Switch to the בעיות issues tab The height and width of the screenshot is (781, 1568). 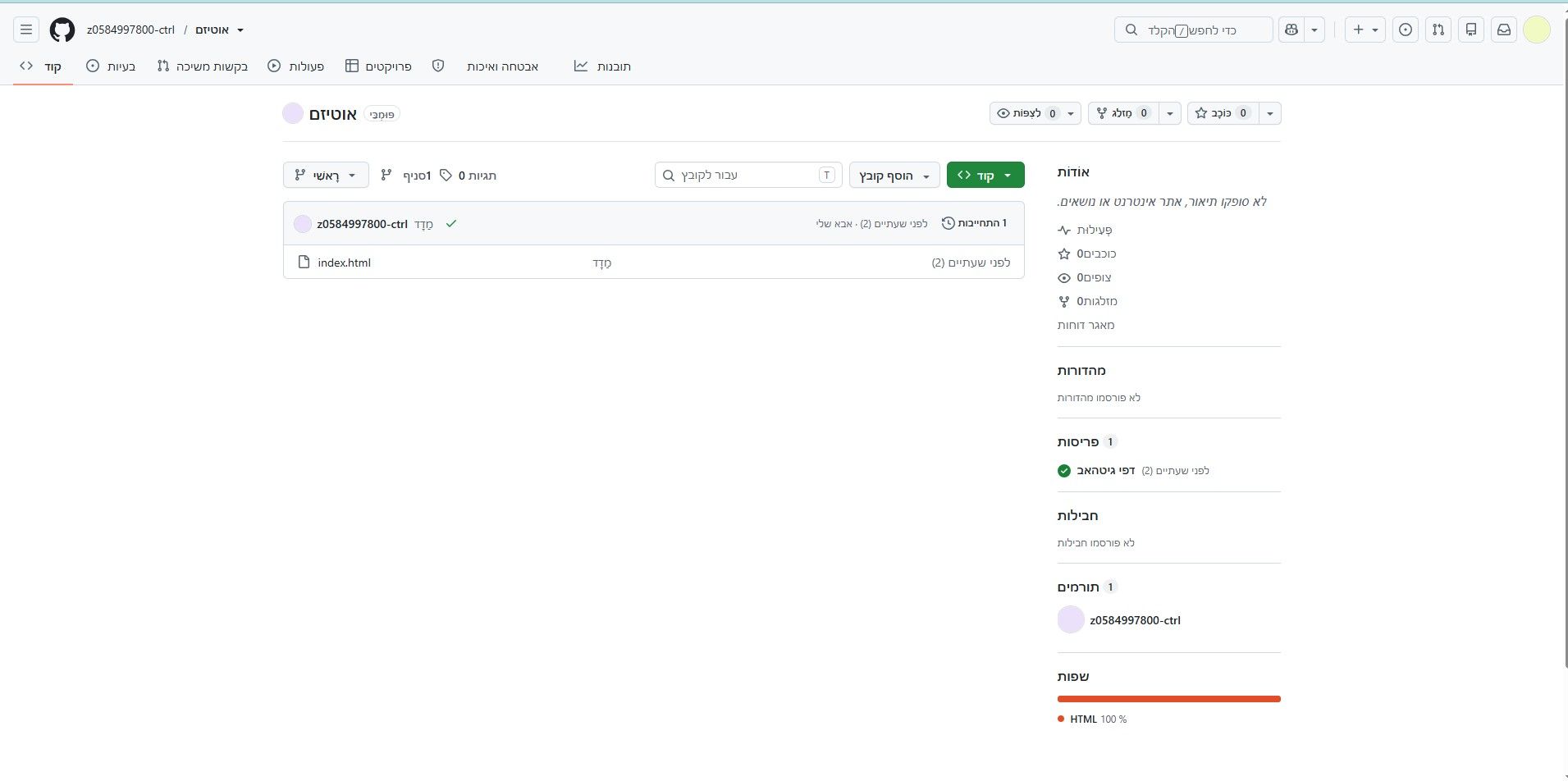111,66
